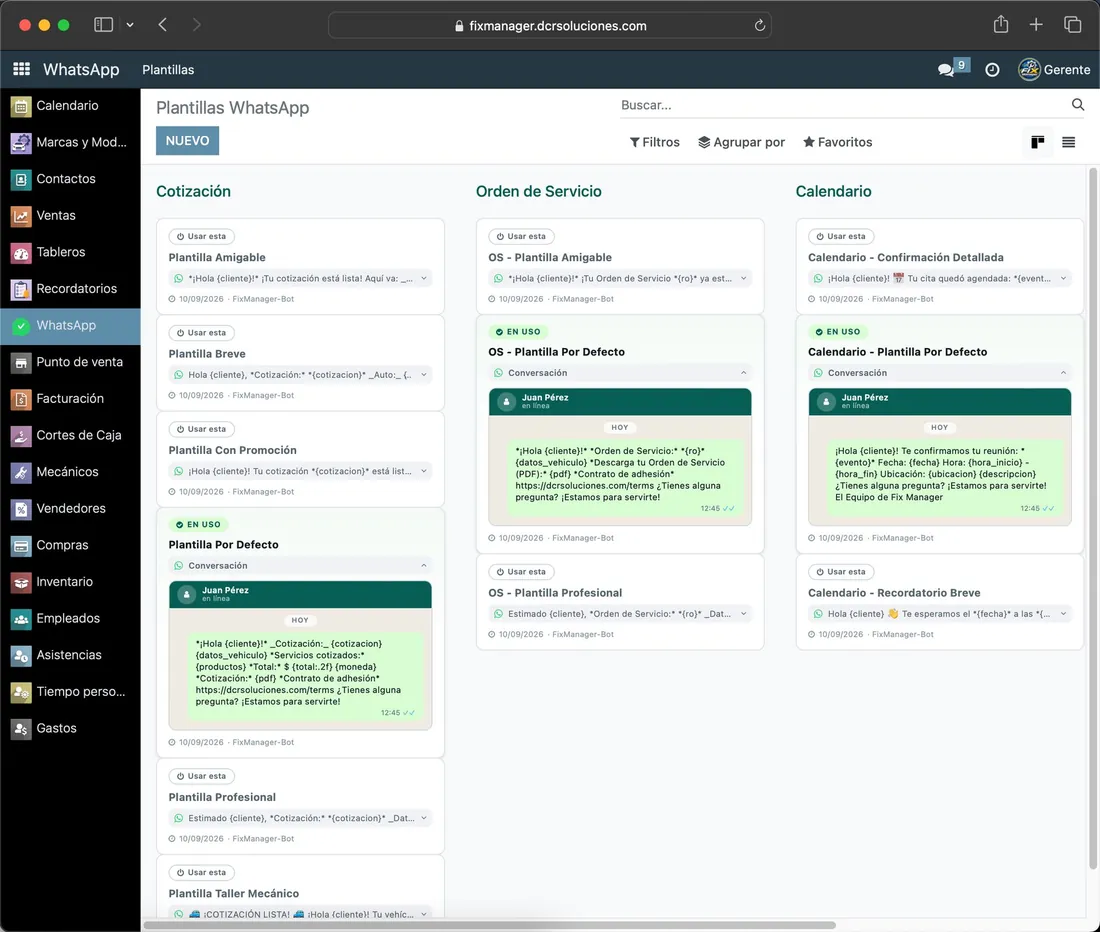Open the activities clock icon
The image size is (1100, 932).
pos(992,69)
